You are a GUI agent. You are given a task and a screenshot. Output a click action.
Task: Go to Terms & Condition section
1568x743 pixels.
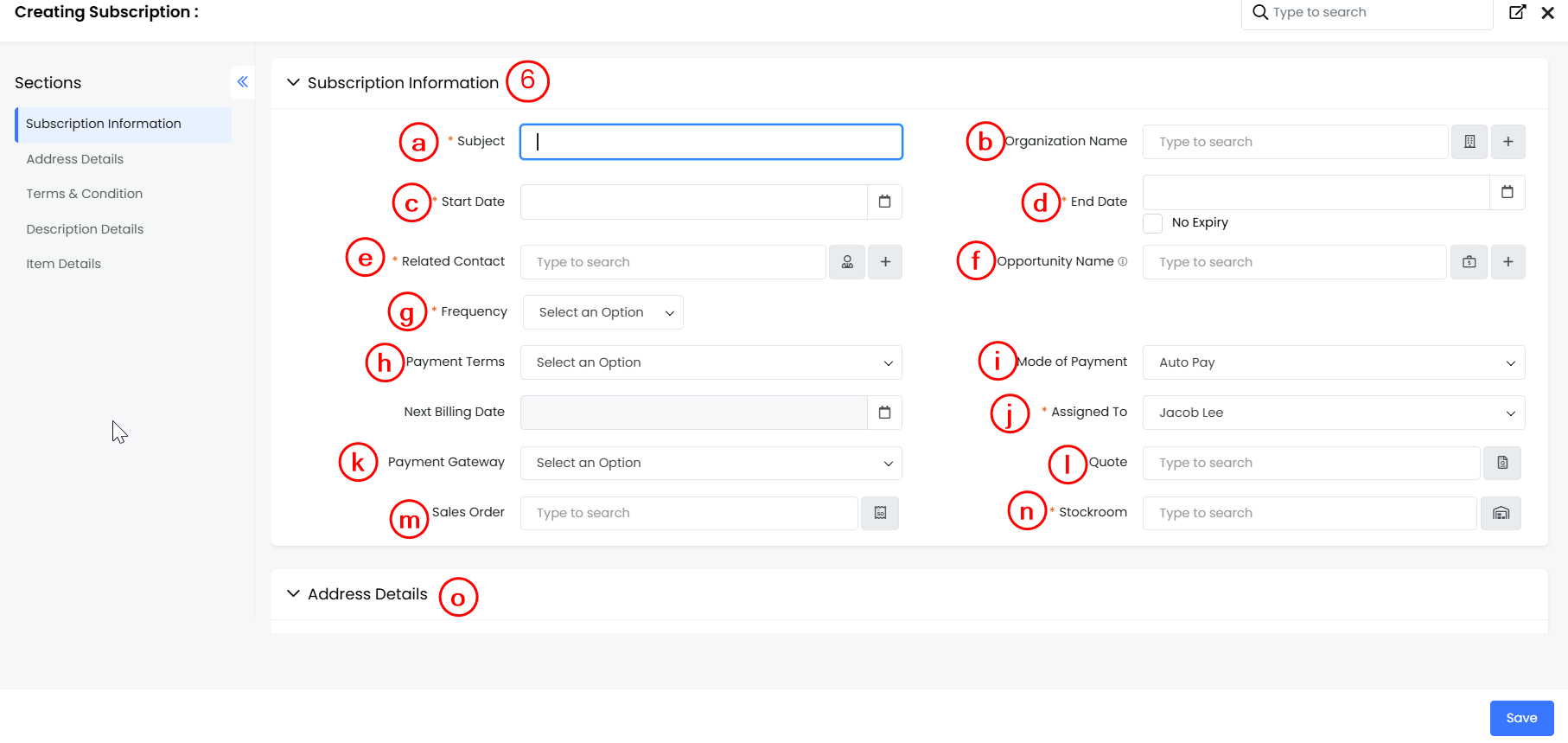click(x=85, y=194)
